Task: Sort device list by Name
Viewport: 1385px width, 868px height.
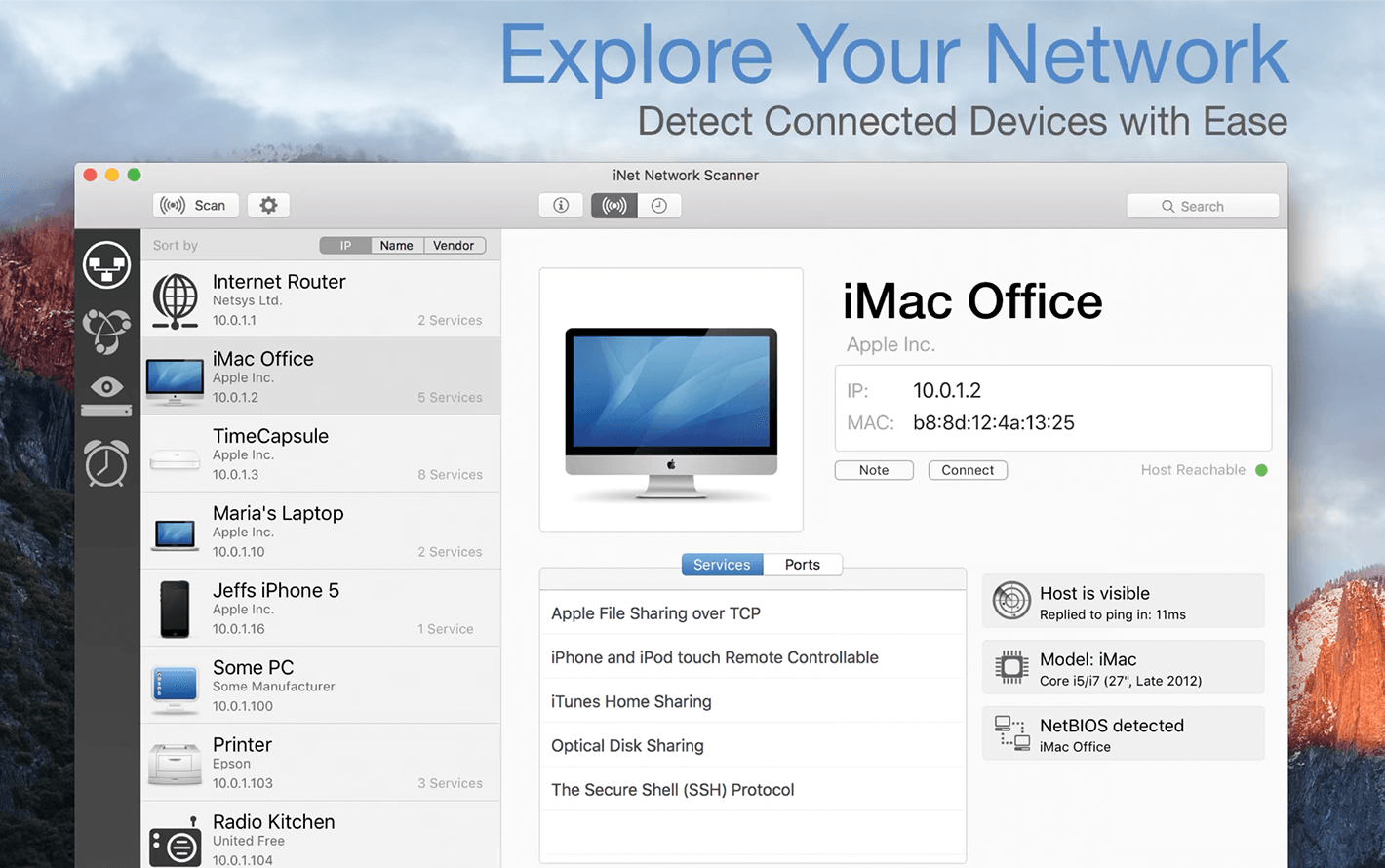Action: [396, 245]
